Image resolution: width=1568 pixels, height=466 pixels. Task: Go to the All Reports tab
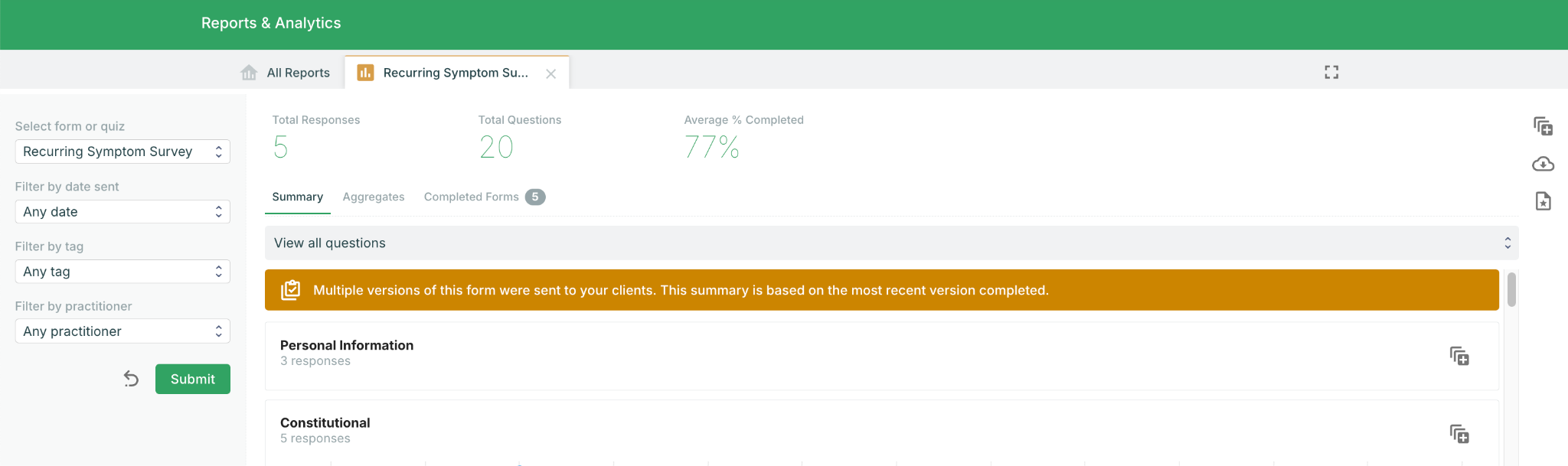(298, 73)
